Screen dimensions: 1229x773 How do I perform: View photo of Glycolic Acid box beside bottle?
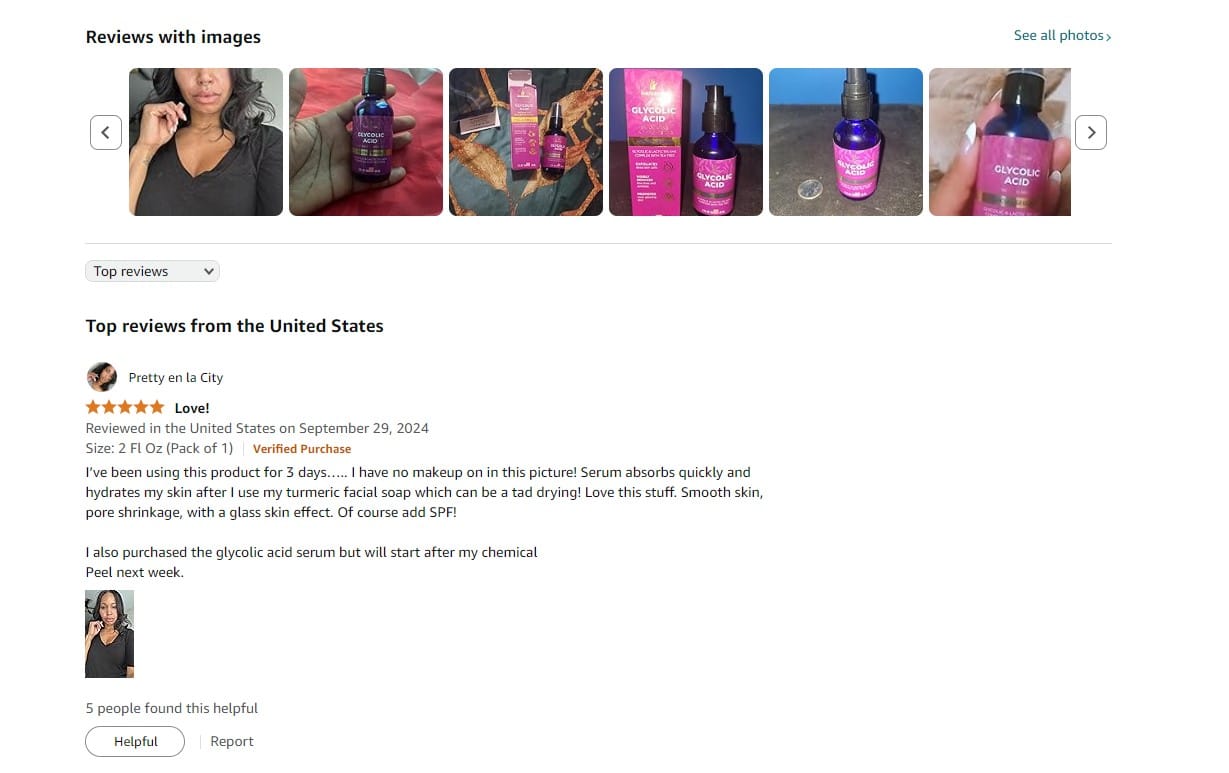(686, 142)
